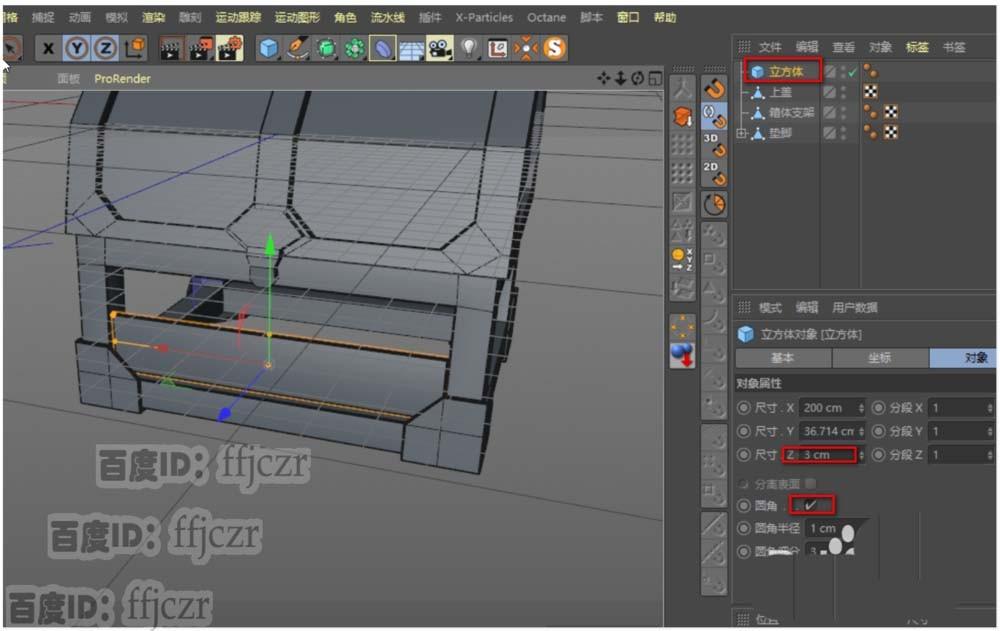Expand the 垫脚 object hierarchy
The height and width of the screenshot is (631, 1000).
[741, 133]
